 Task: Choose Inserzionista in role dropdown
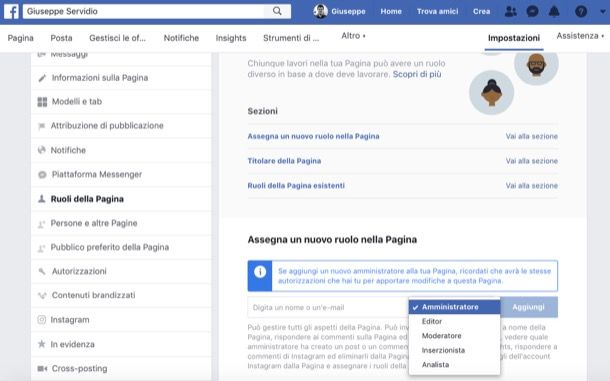coord(454,350)
